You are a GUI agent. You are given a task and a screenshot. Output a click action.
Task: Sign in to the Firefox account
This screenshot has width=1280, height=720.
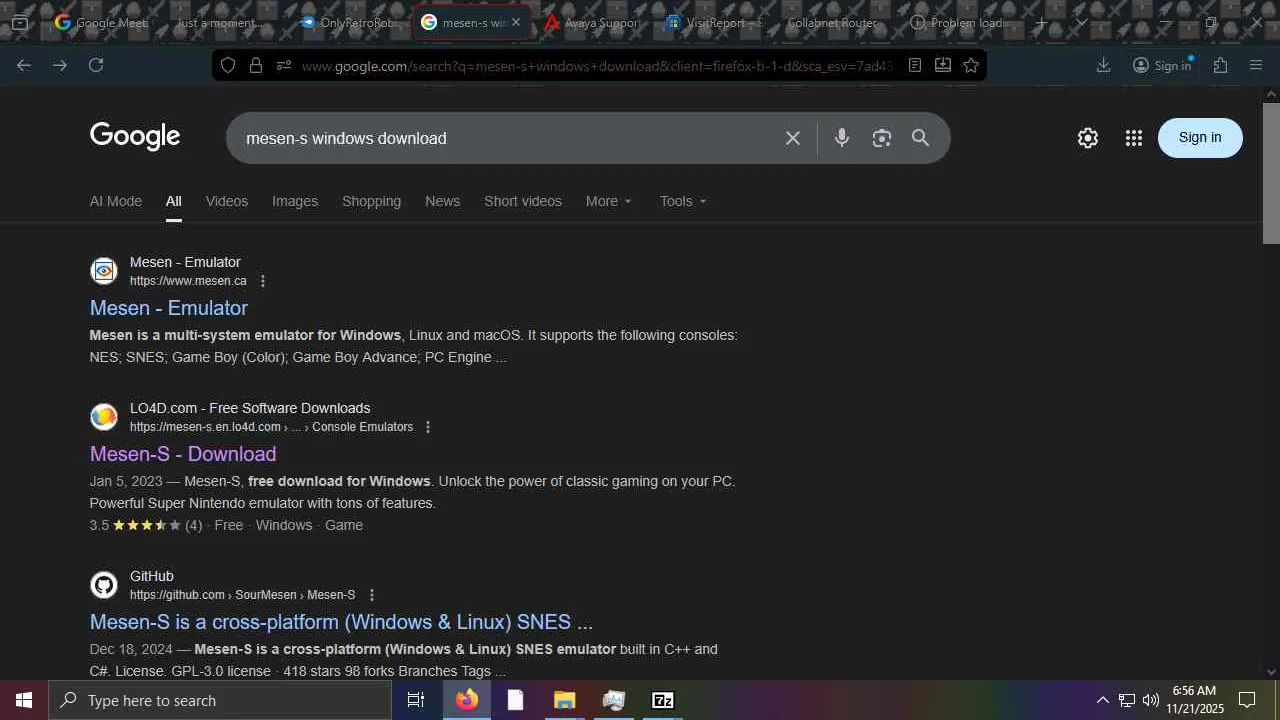click(1162, 65)
